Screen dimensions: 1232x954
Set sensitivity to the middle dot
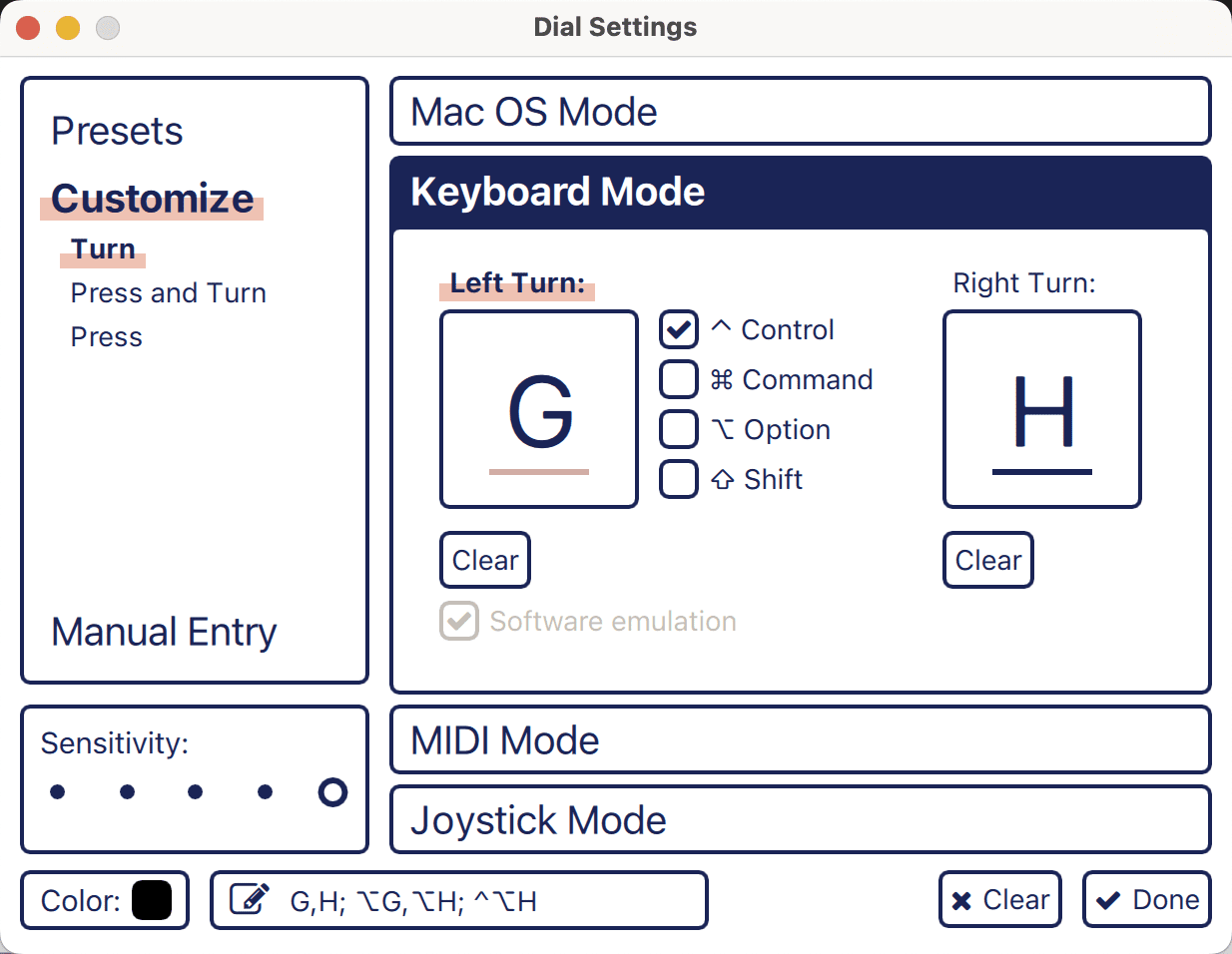point(195,792)
